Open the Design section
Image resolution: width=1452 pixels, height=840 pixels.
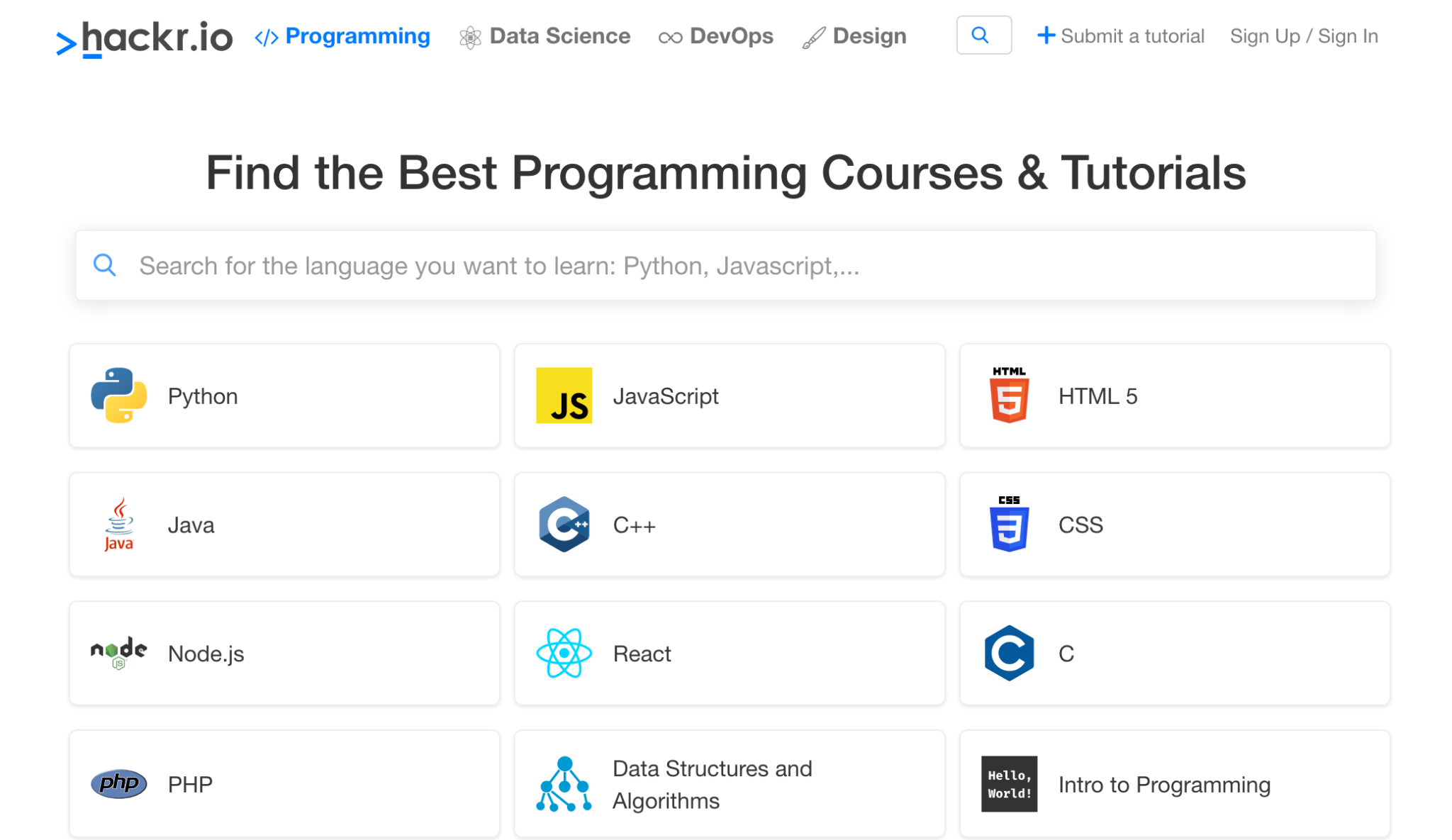[854, 36]
